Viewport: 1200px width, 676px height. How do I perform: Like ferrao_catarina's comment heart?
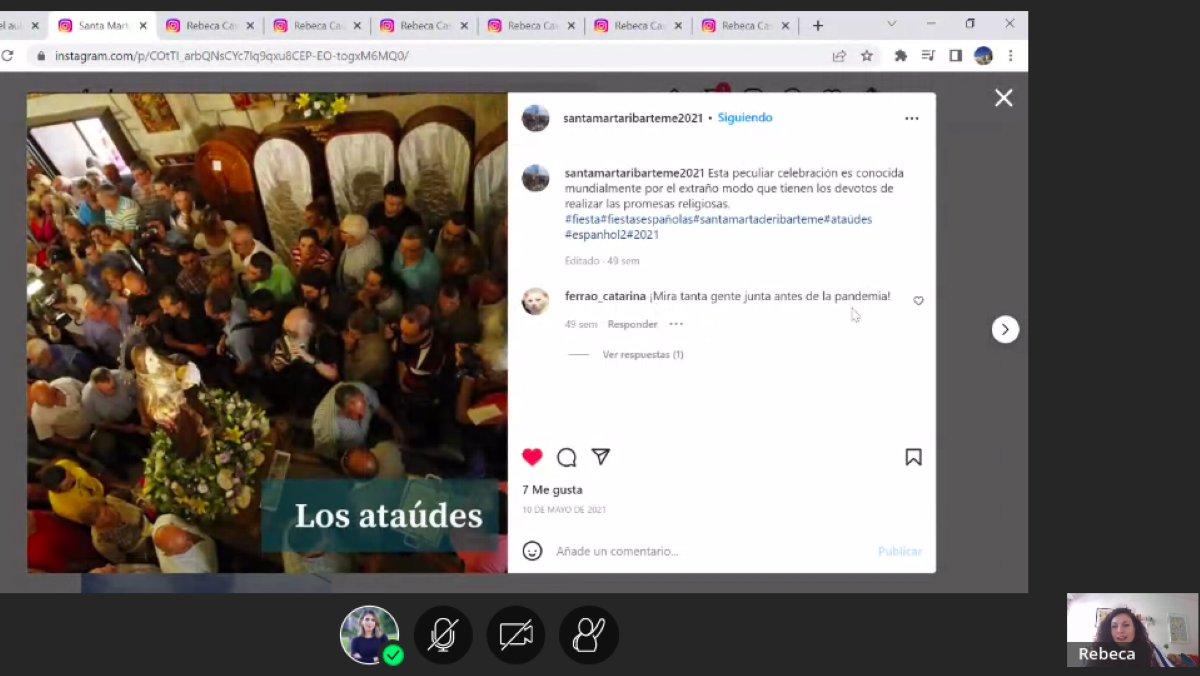(x=918, y=301)
